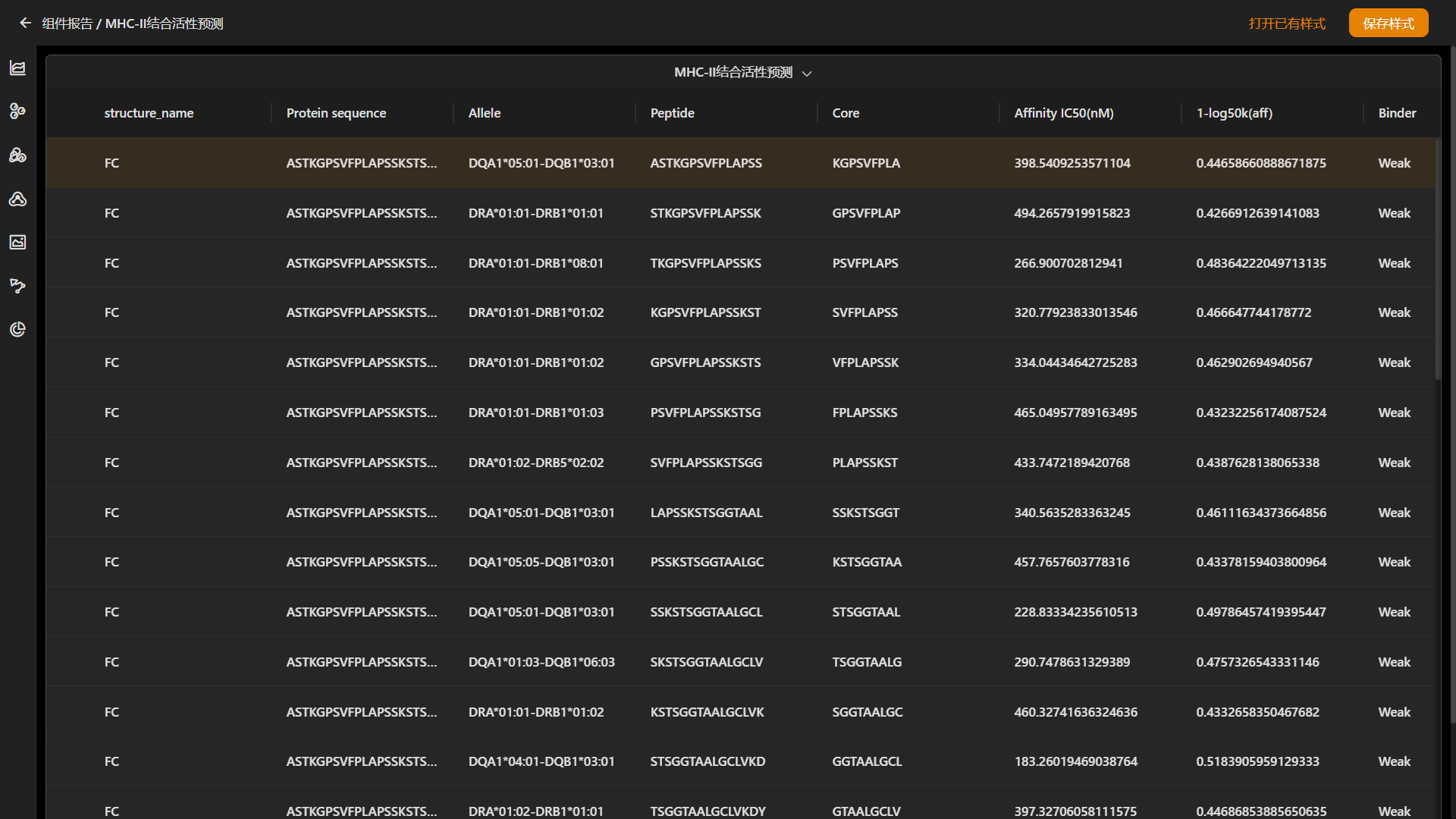The height and width of the screenshot is (819, 1456).
Task: Click value 0.5183905959129333
Action: point(1257,761)
